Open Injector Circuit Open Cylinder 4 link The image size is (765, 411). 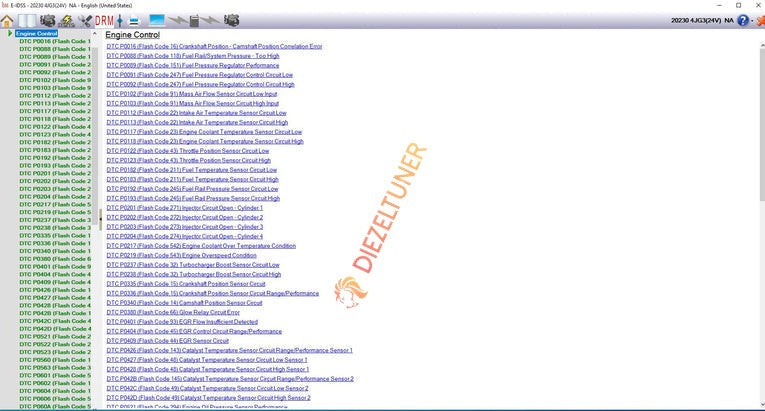[x=184, y=237]
